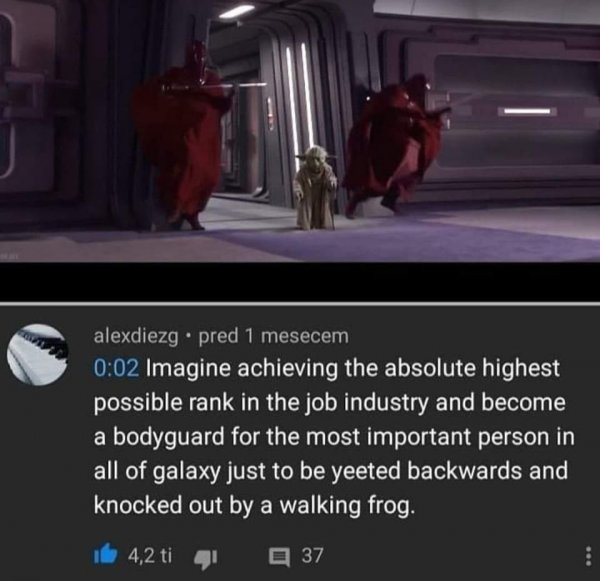This screenshot has width=600, height=581.
Task: Click the 'pred 1 mesecem' time label
Action: pos(274,336)
